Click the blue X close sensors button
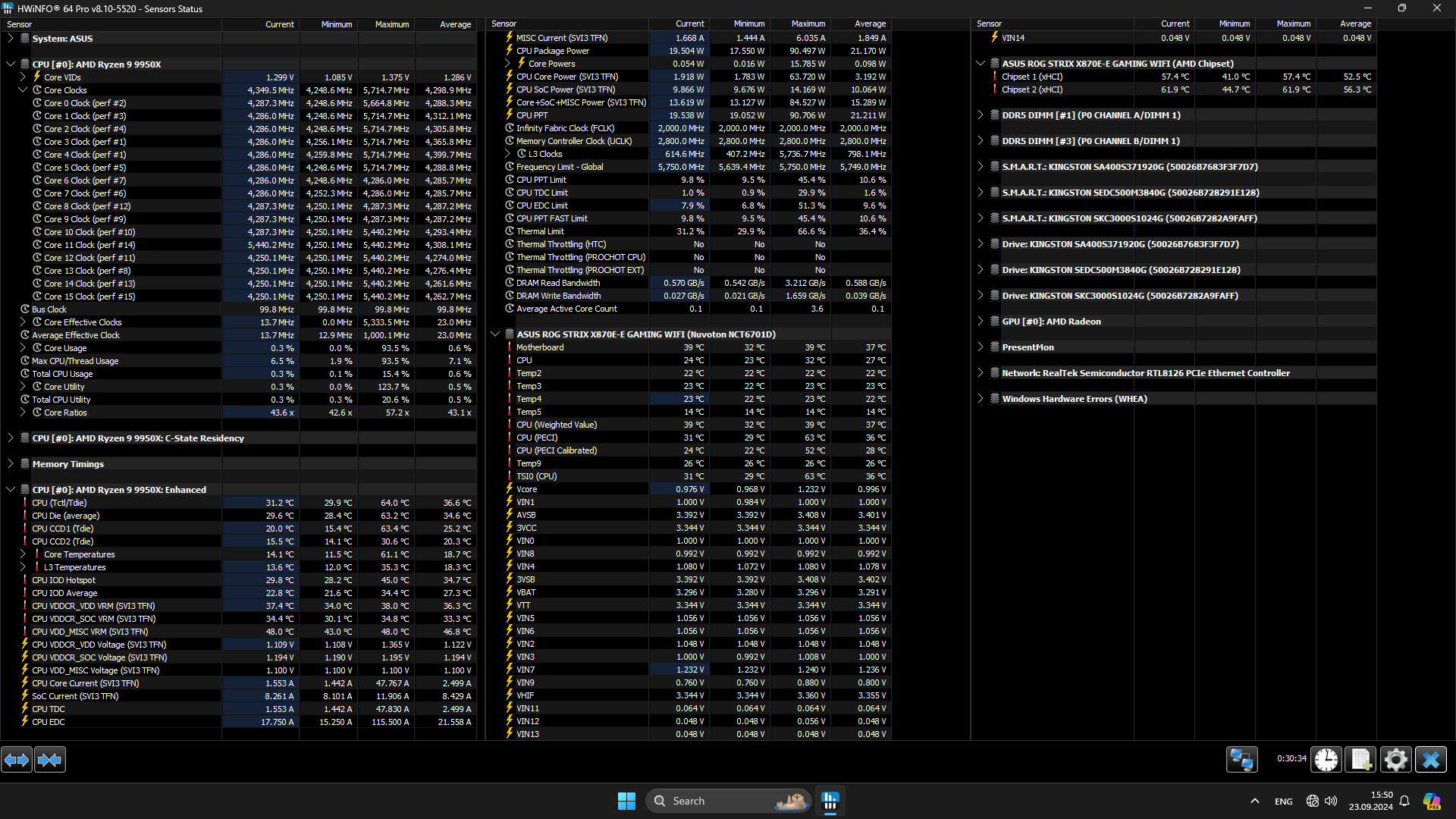The height and width of the screenshot is (819, 1456). click(x=1430, y=759)
